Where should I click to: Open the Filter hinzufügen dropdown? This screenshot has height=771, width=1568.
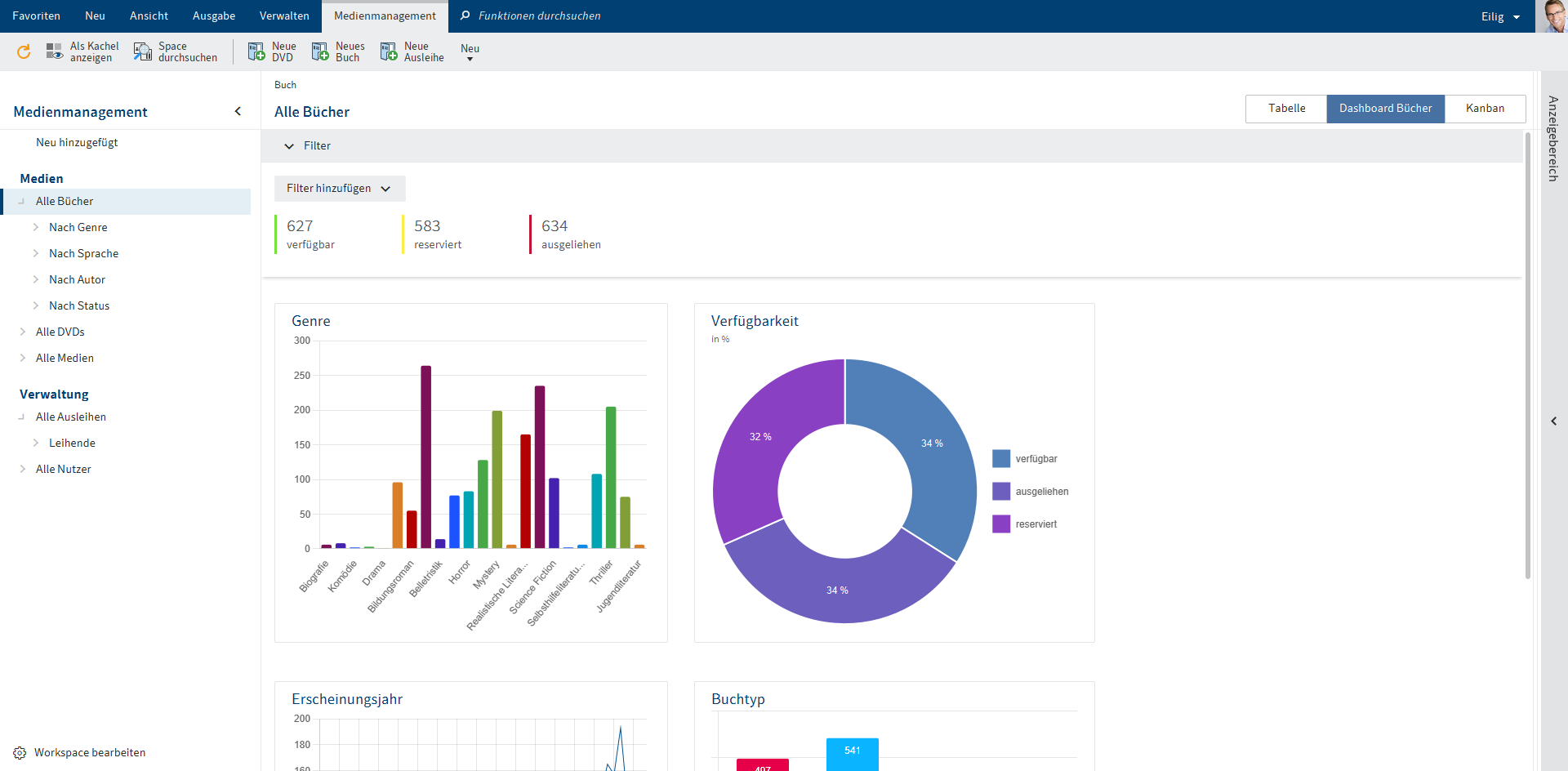(339, 188)
